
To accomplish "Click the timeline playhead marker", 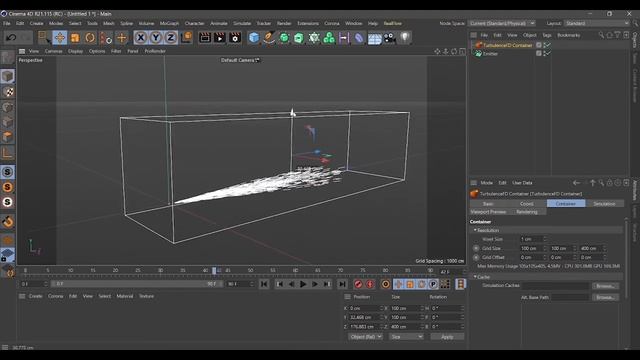I will (x=214, y=271).
